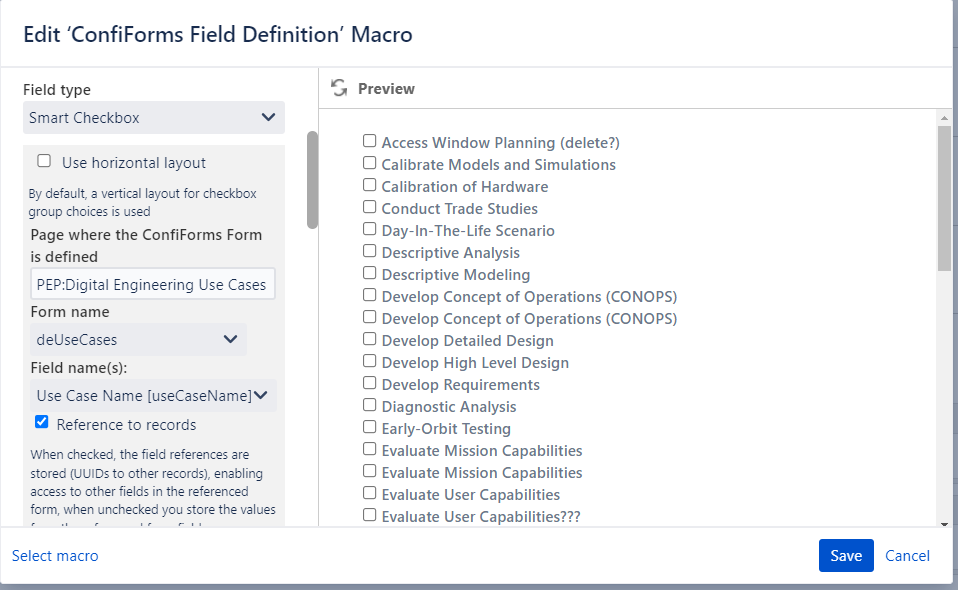Check Calibrate Models and Simulations
The height and width of the screenshot is (590, 958).
point(369,164)
